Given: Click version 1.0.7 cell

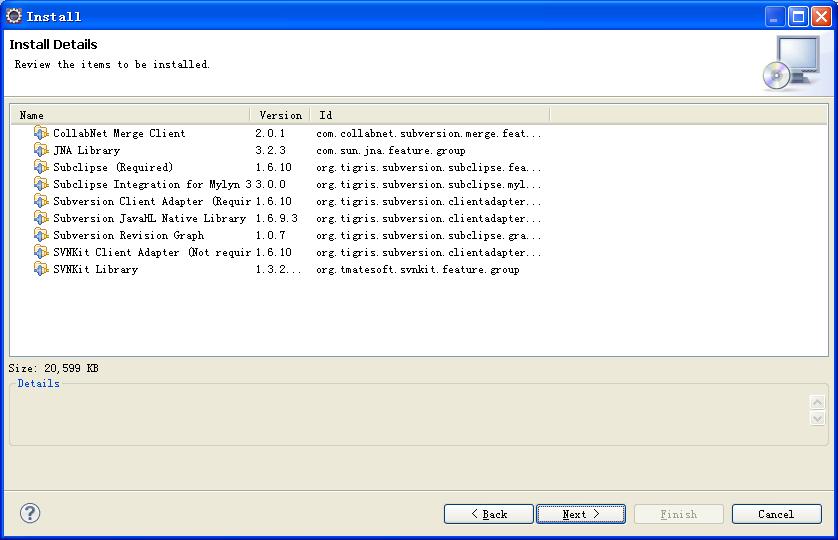Looking at the screenshot, I should pos(270,235).
